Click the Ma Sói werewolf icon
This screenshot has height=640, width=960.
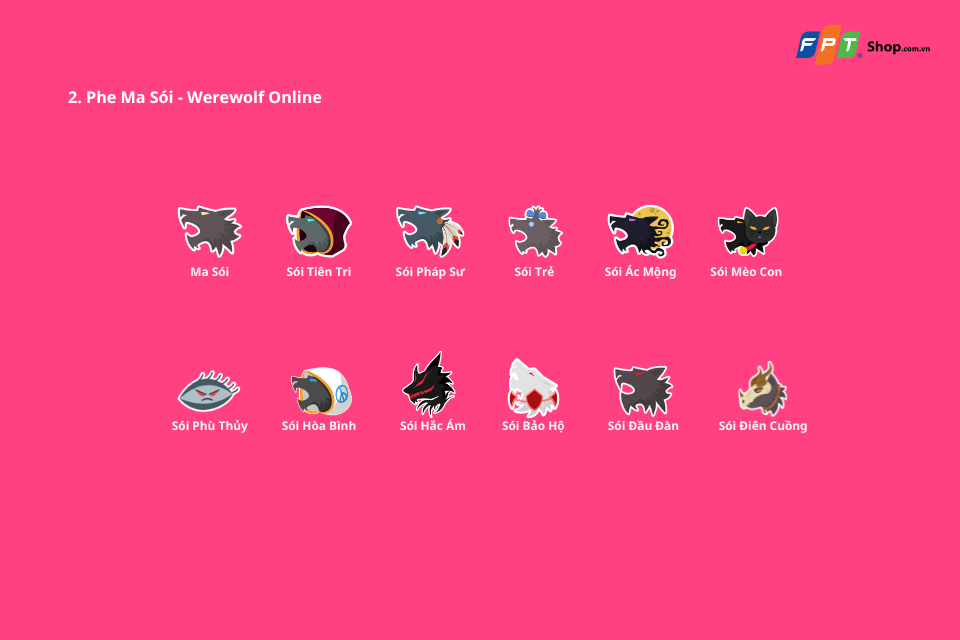[x=210, y=231]
